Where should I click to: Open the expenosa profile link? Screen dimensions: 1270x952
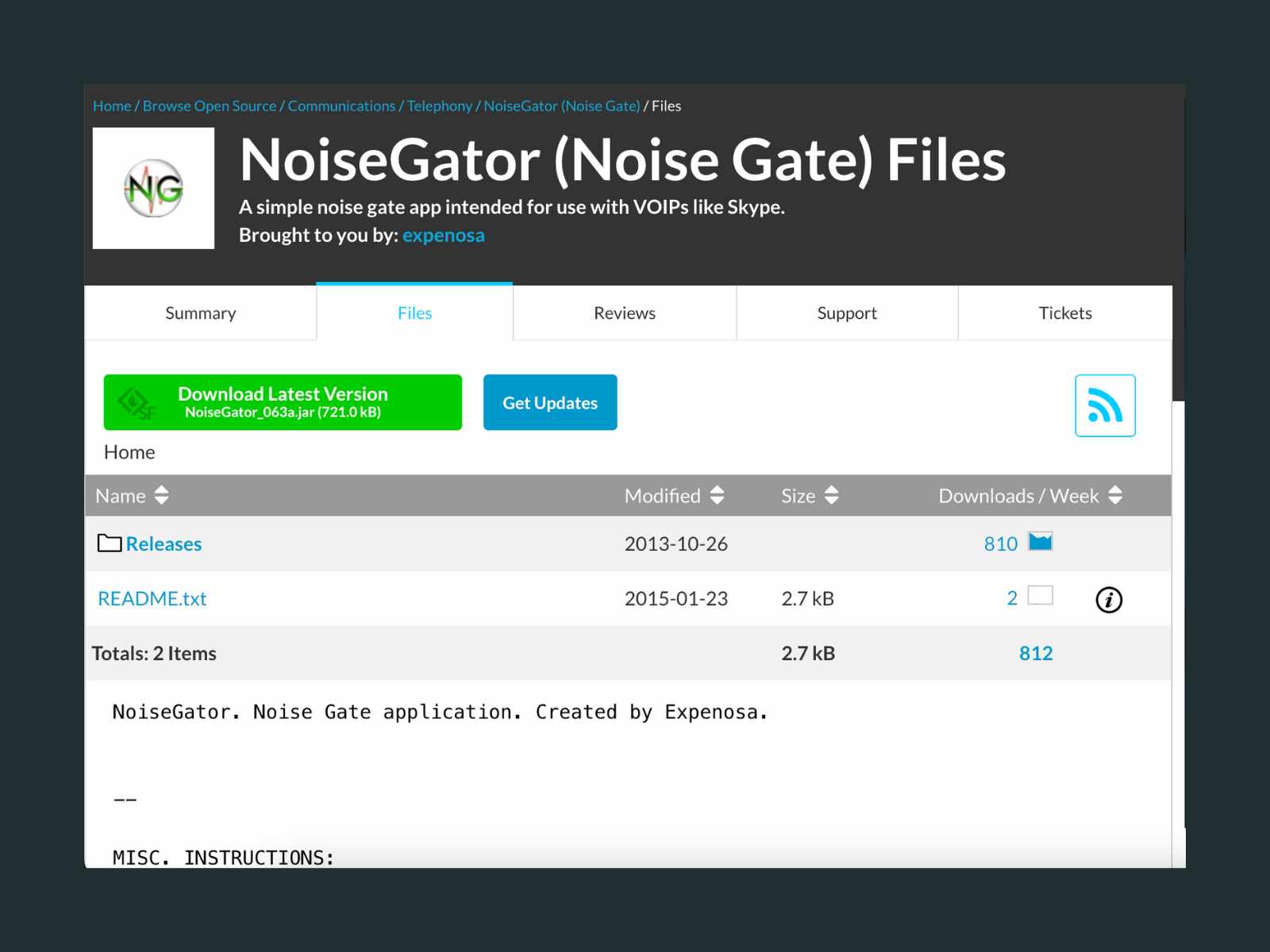444,235
